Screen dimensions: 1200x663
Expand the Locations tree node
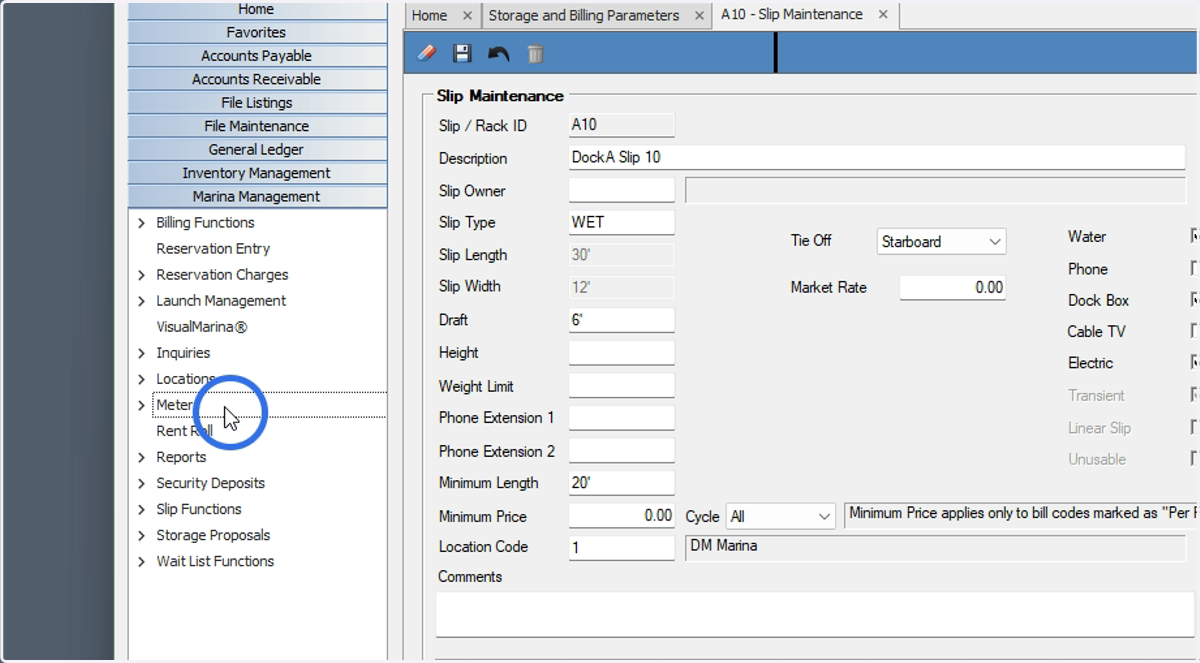(x=141, y=379)
